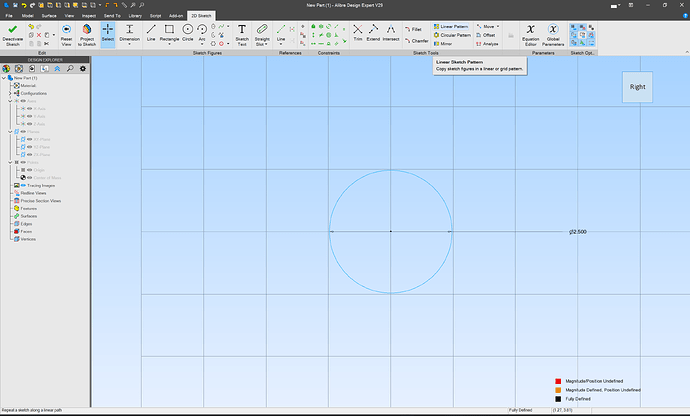This screenshot has height=416, width=690.
Task: Click the Right view cube face
Action: tap(637, 87)
